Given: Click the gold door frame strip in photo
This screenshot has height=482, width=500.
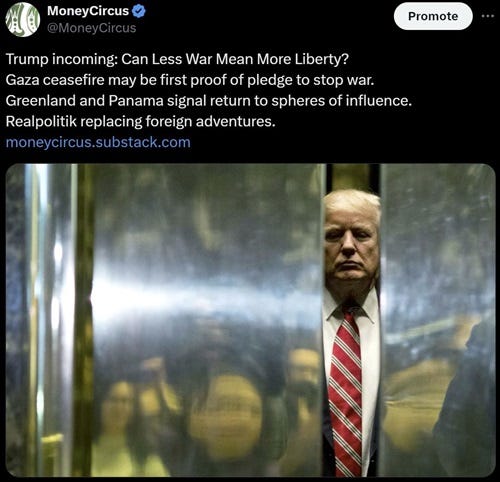Looking at the screenshot, I should [83, 320].
